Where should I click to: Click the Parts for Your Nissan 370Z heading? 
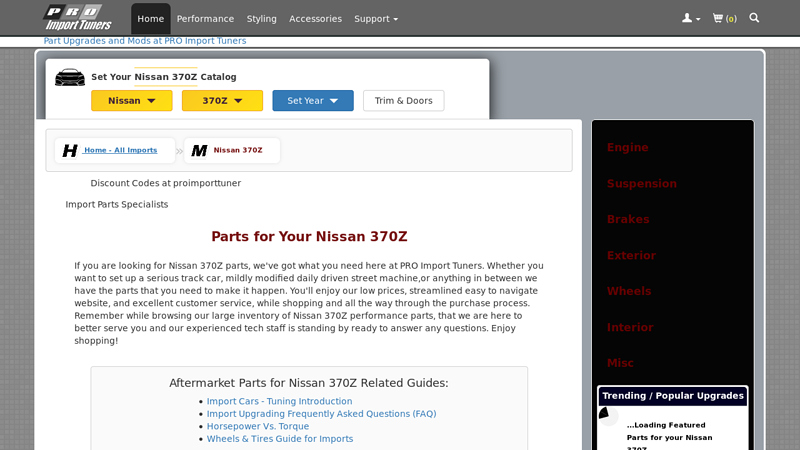[x=309, y=237]
